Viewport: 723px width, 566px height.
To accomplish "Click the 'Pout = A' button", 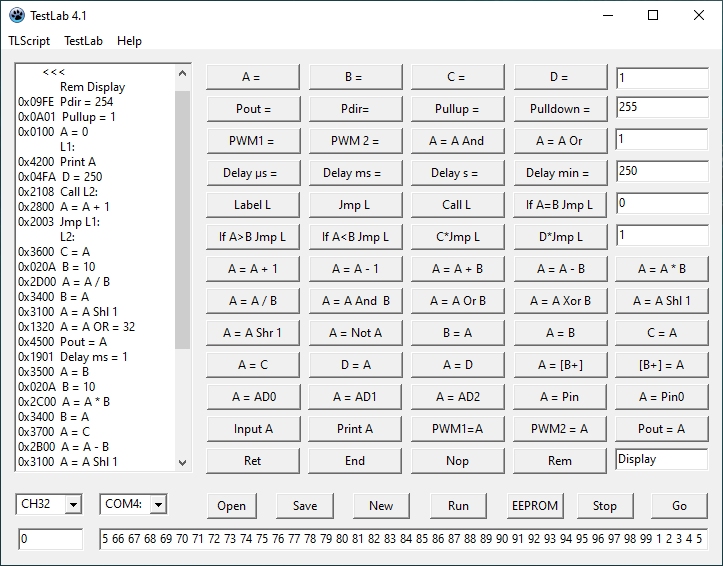I will pyautogui.click(x=661, y=429).
